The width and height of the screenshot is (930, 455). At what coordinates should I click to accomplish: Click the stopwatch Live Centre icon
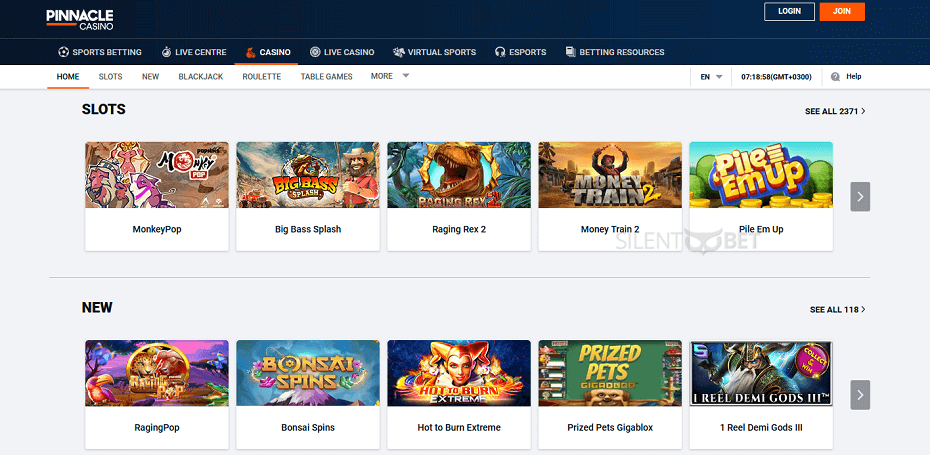[166, 52]
